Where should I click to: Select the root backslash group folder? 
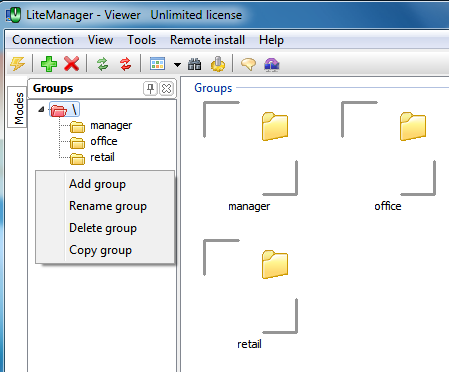(64, 109)
